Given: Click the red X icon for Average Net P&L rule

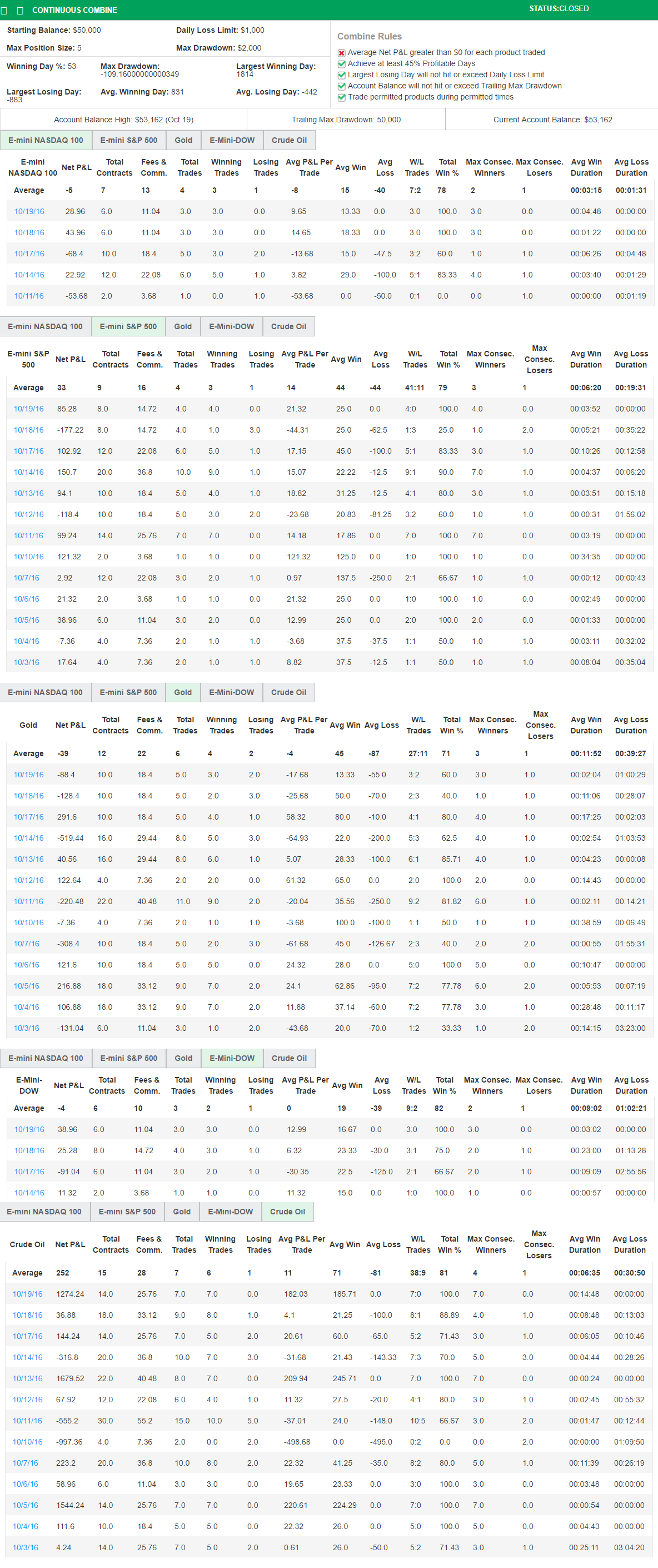Looking at the screenshot, I should (342, 53).
